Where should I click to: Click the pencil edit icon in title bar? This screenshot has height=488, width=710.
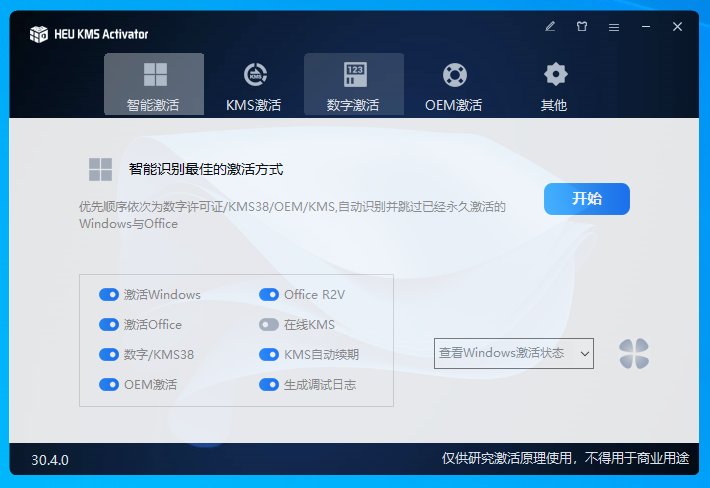click(550, 27)
